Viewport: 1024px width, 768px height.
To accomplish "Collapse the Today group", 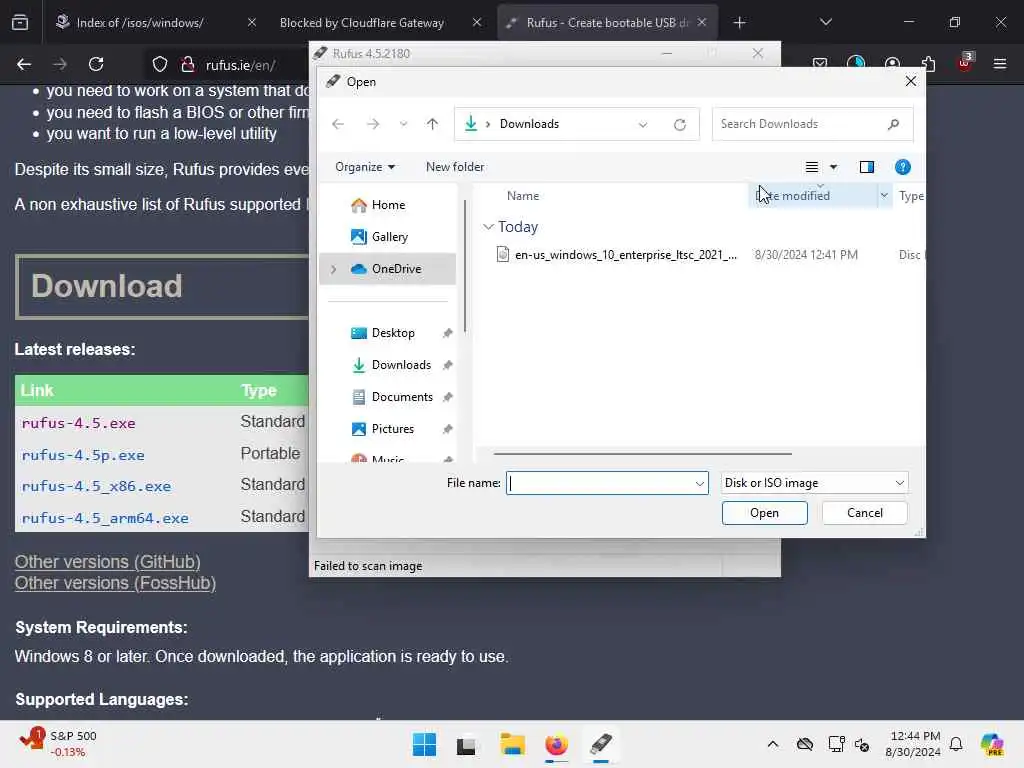I will [x=488, y=227].
